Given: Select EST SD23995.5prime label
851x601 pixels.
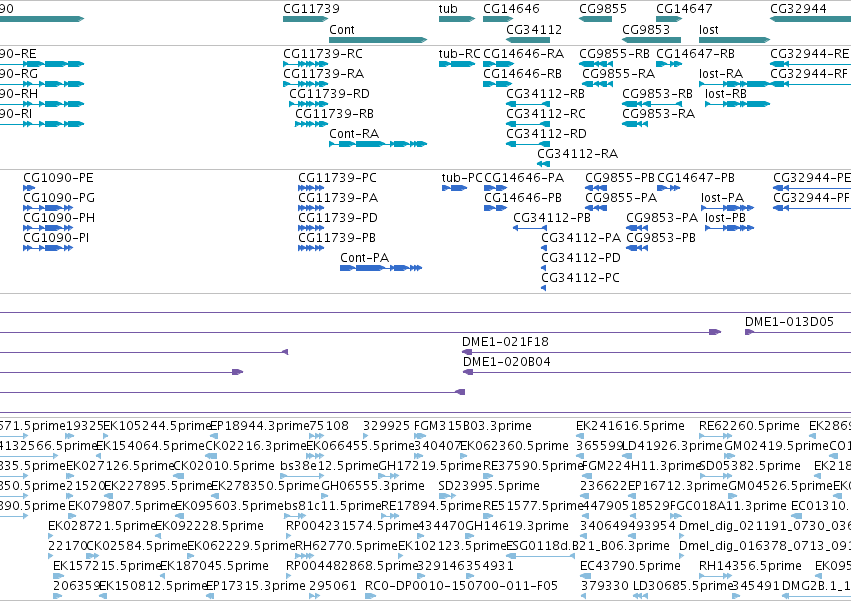Looking at the screenshot, I should [x=489, y=486].
